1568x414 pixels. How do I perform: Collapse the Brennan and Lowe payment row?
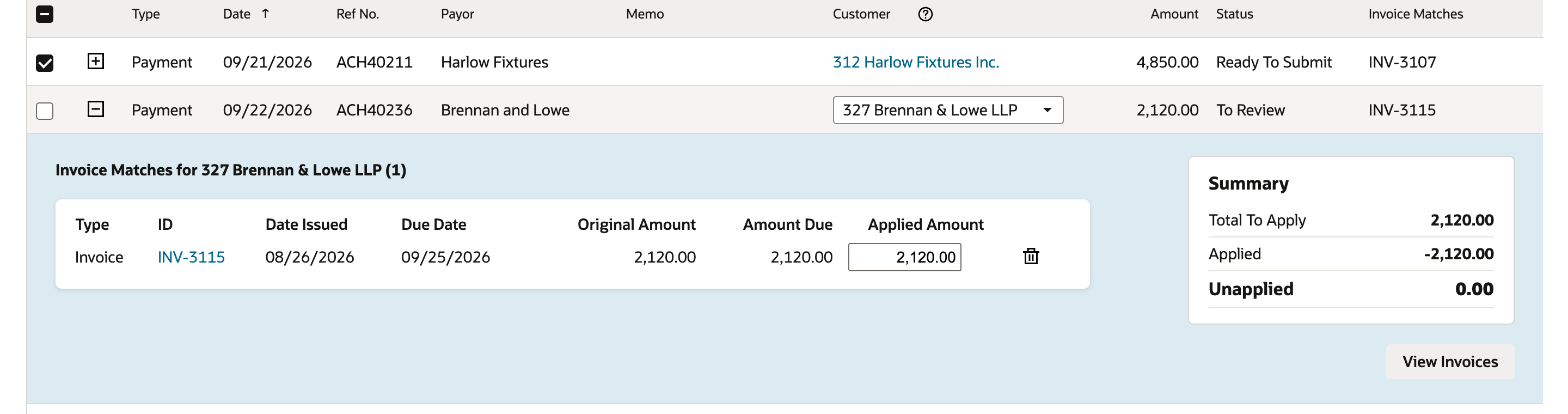(96, 109)
